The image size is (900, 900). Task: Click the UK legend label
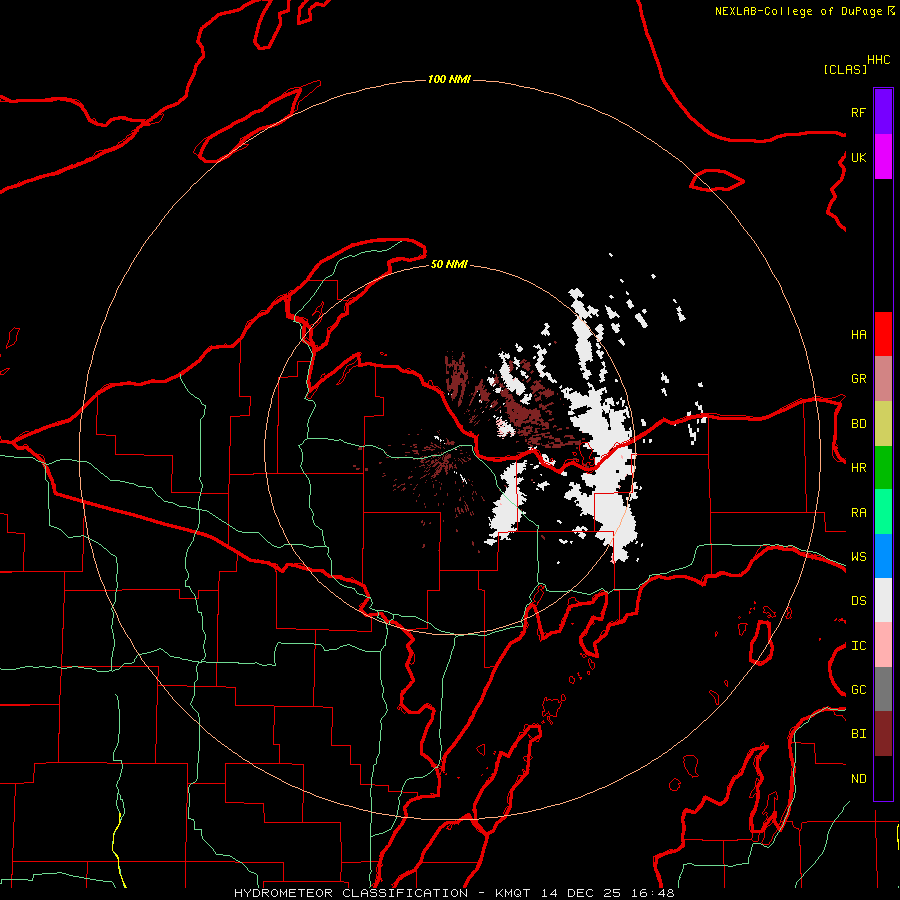coord(858,157)
